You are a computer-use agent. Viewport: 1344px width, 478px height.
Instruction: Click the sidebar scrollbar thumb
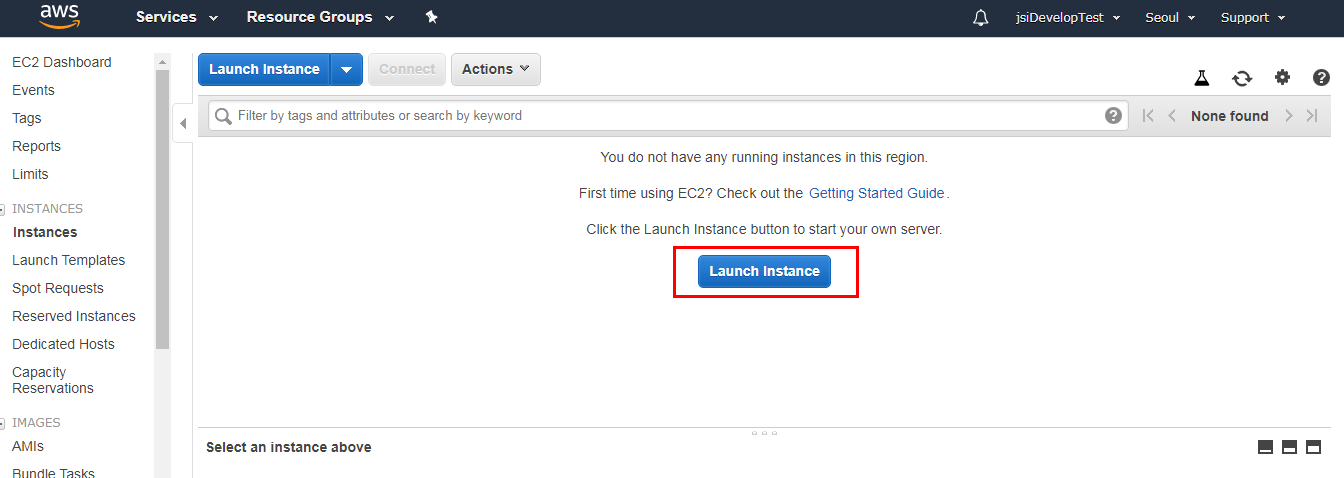coord(163,210)
